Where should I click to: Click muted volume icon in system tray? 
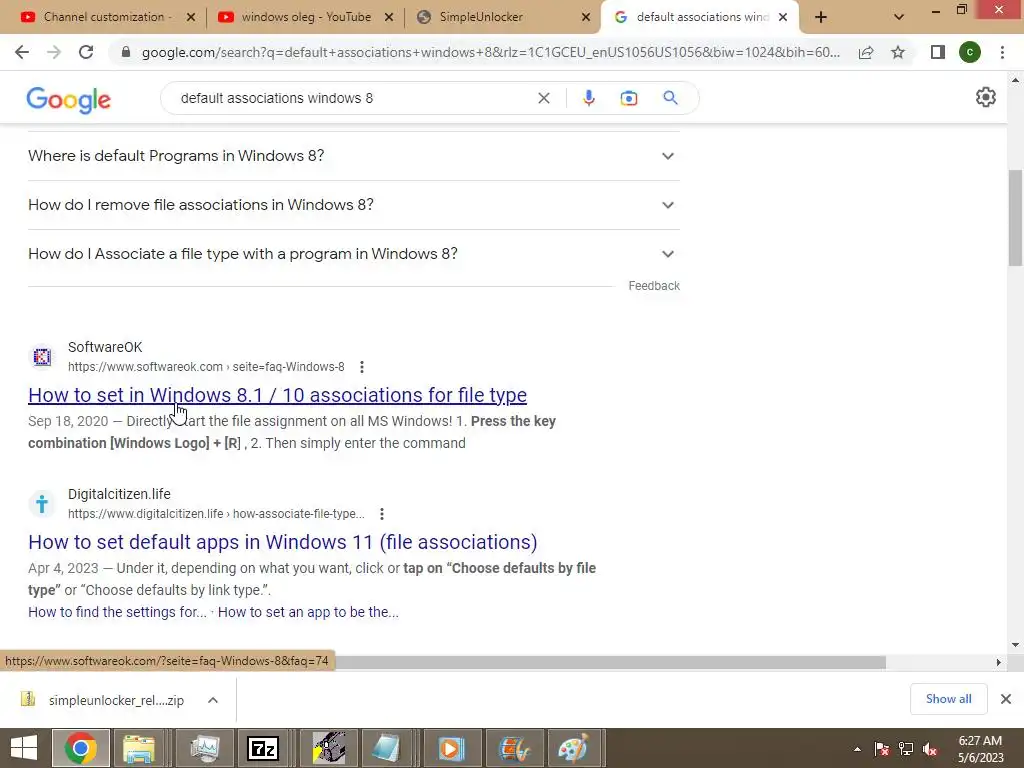click(930, 749)
